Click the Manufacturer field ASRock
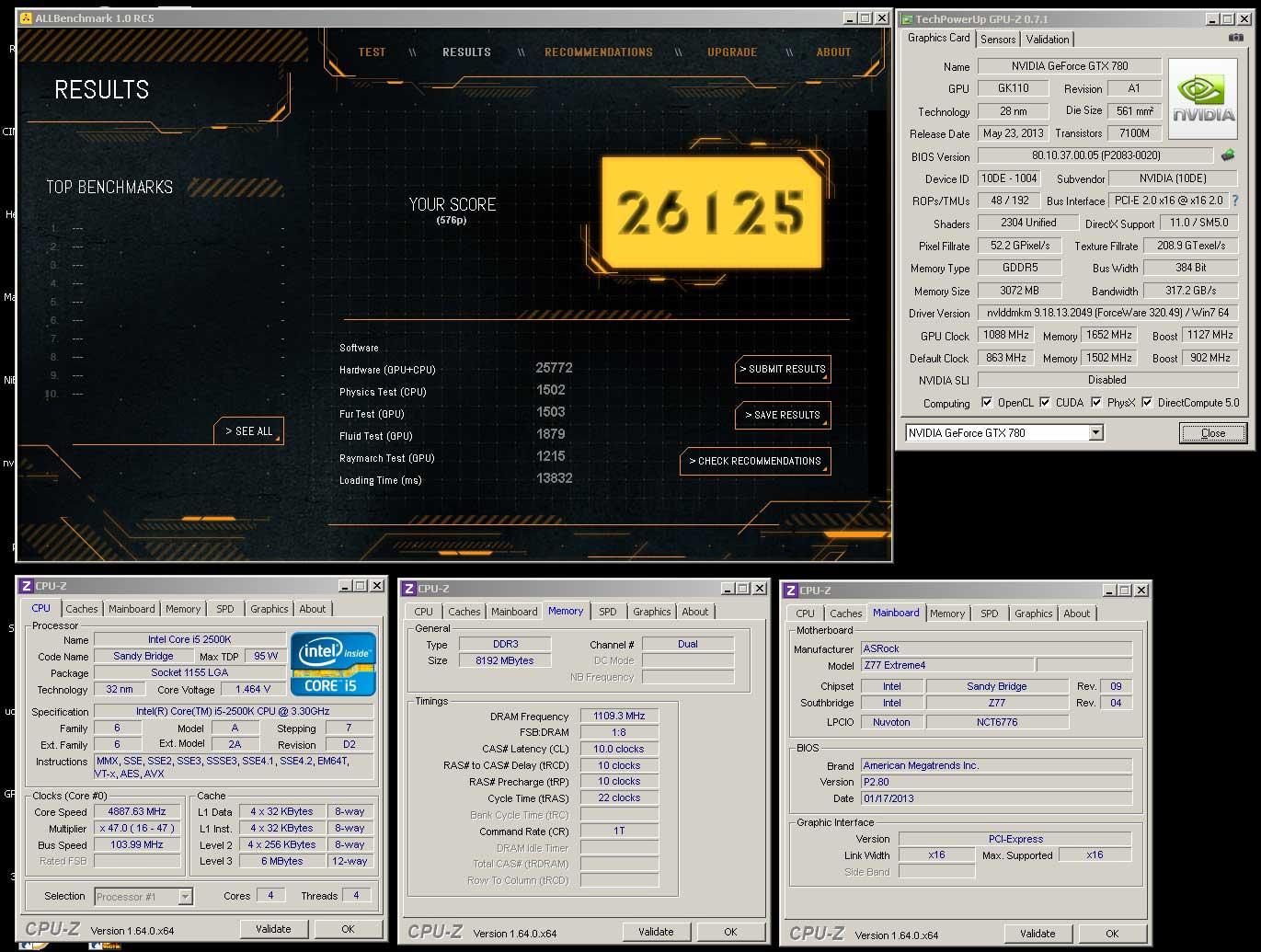The height and width of the screenshot is (952, 1261). (x=996, y=648)
